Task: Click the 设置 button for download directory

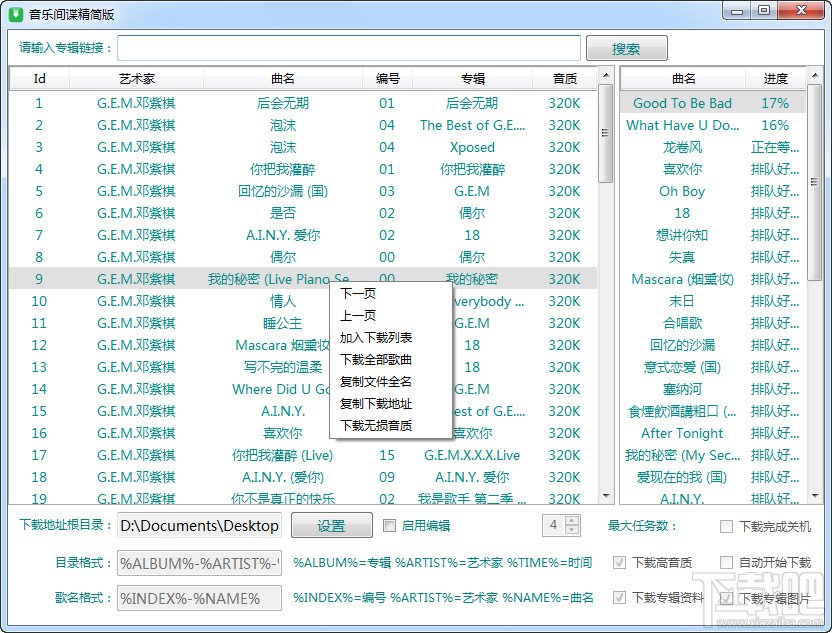Action: pos(332,526)
